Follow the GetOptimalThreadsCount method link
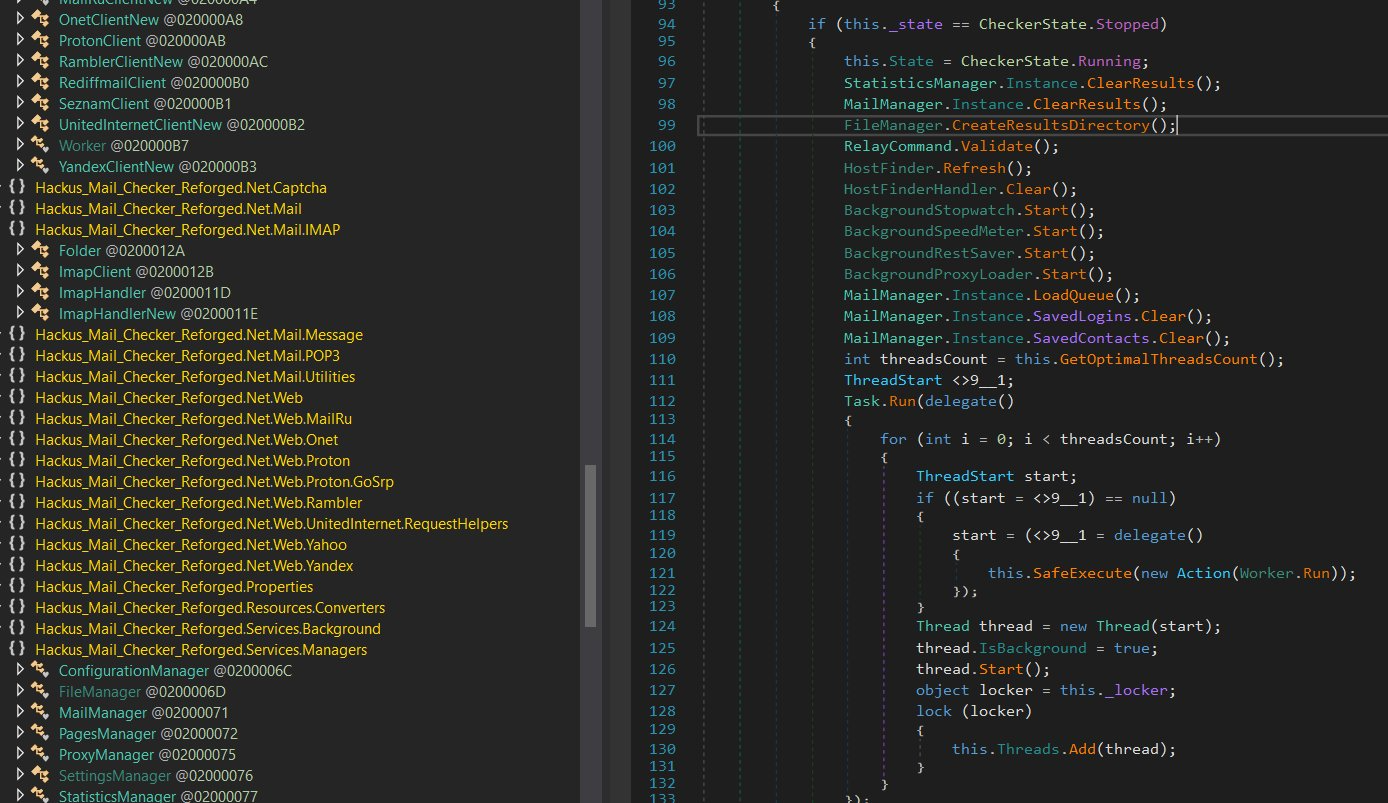This screenshot has width=1388, height=803. coord(1159,359)
